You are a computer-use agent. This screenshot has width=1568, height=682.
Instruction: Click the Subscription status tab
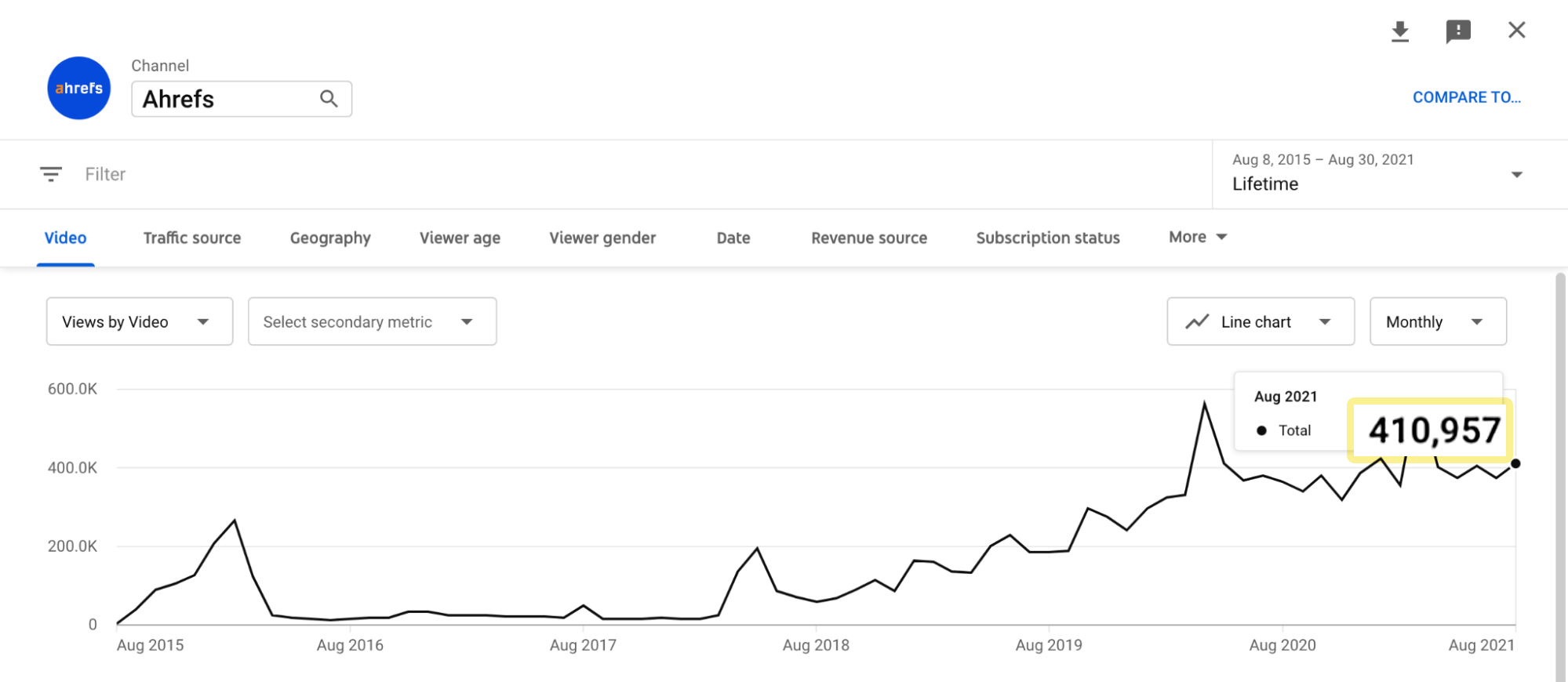click(1048, 238)
